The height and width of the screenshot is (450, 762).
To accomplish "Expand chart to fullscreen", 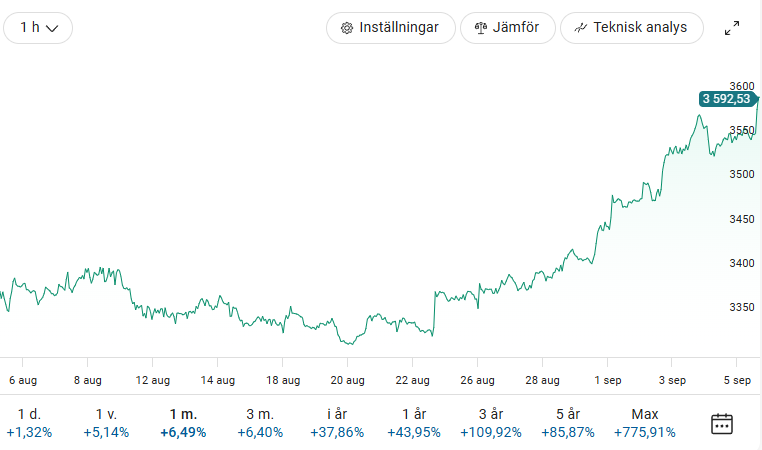I will point(732,28).
